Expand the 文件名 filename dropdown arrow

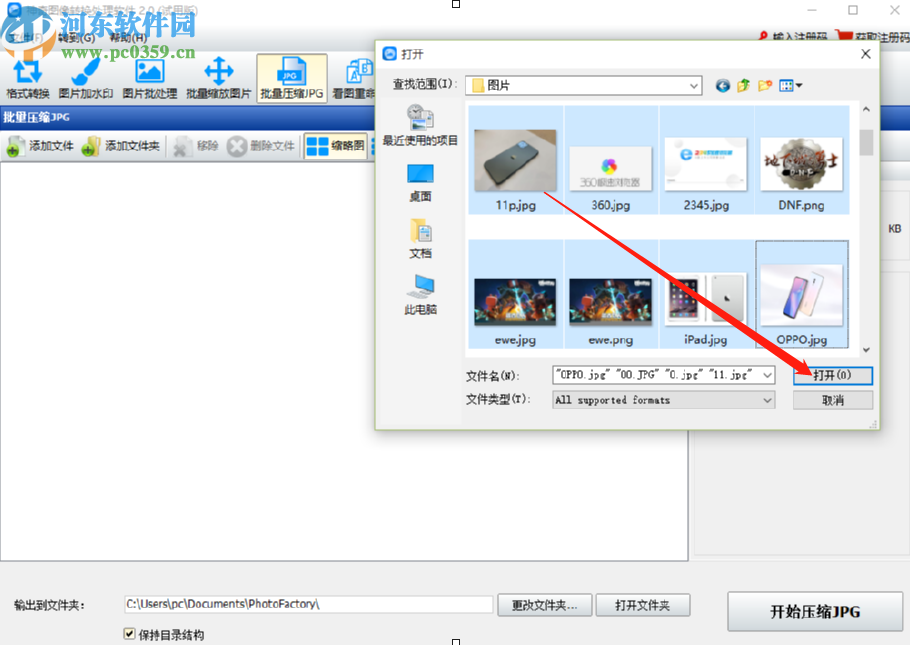[767, 376]
